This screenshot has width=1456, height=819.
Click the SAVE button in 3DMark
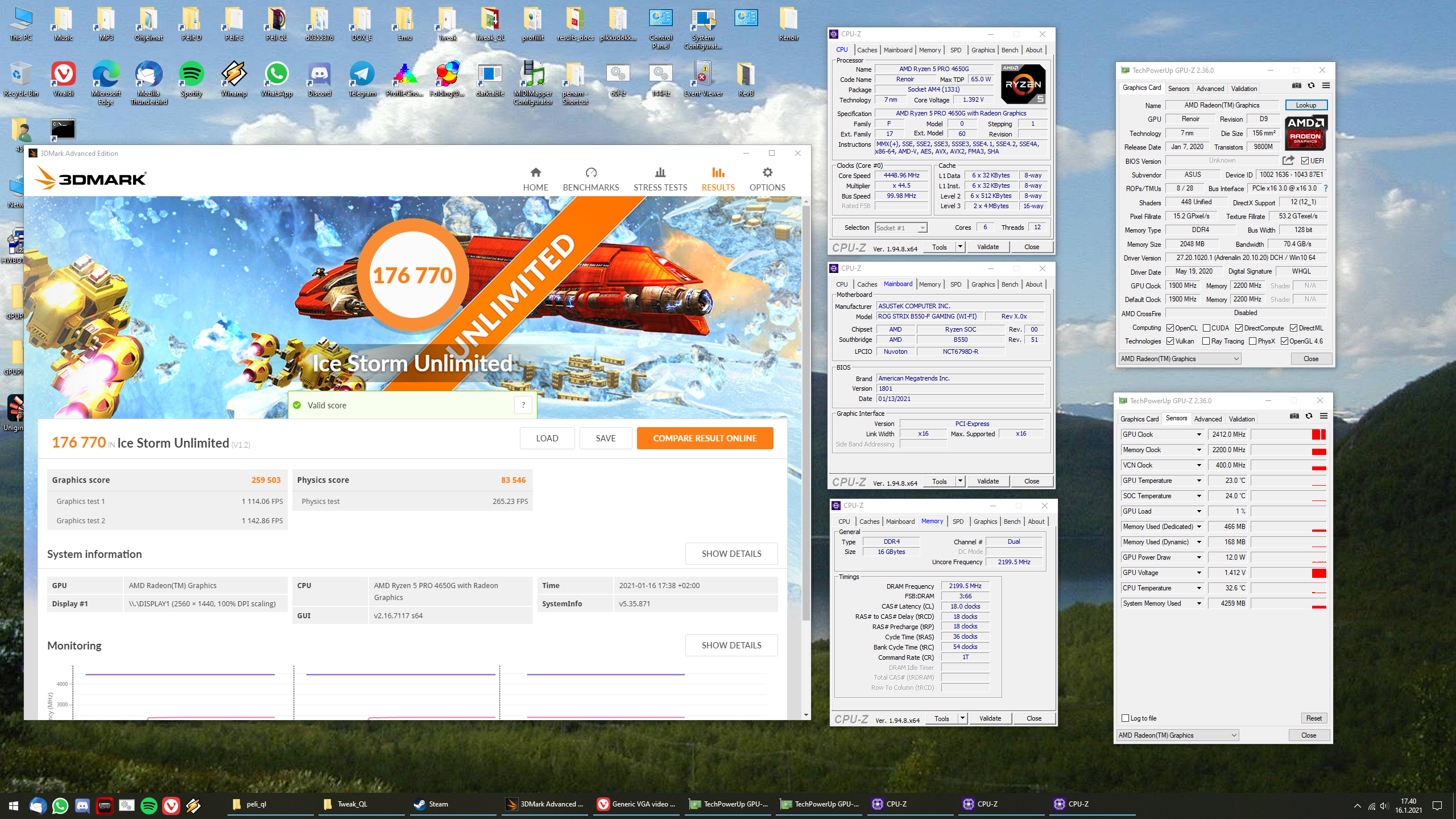coord(605,438)
